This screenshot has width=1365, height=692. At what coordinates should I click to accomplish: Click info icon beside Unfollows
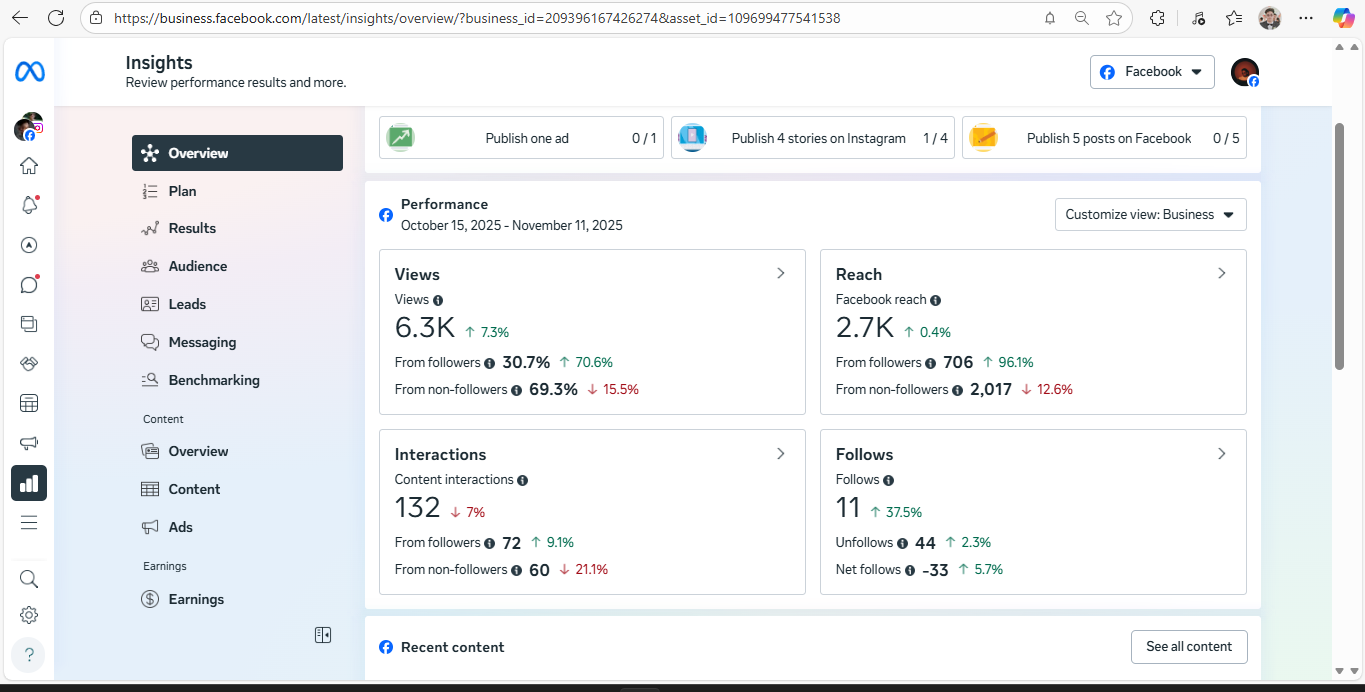pyautogui.click(x=903, y=543)
